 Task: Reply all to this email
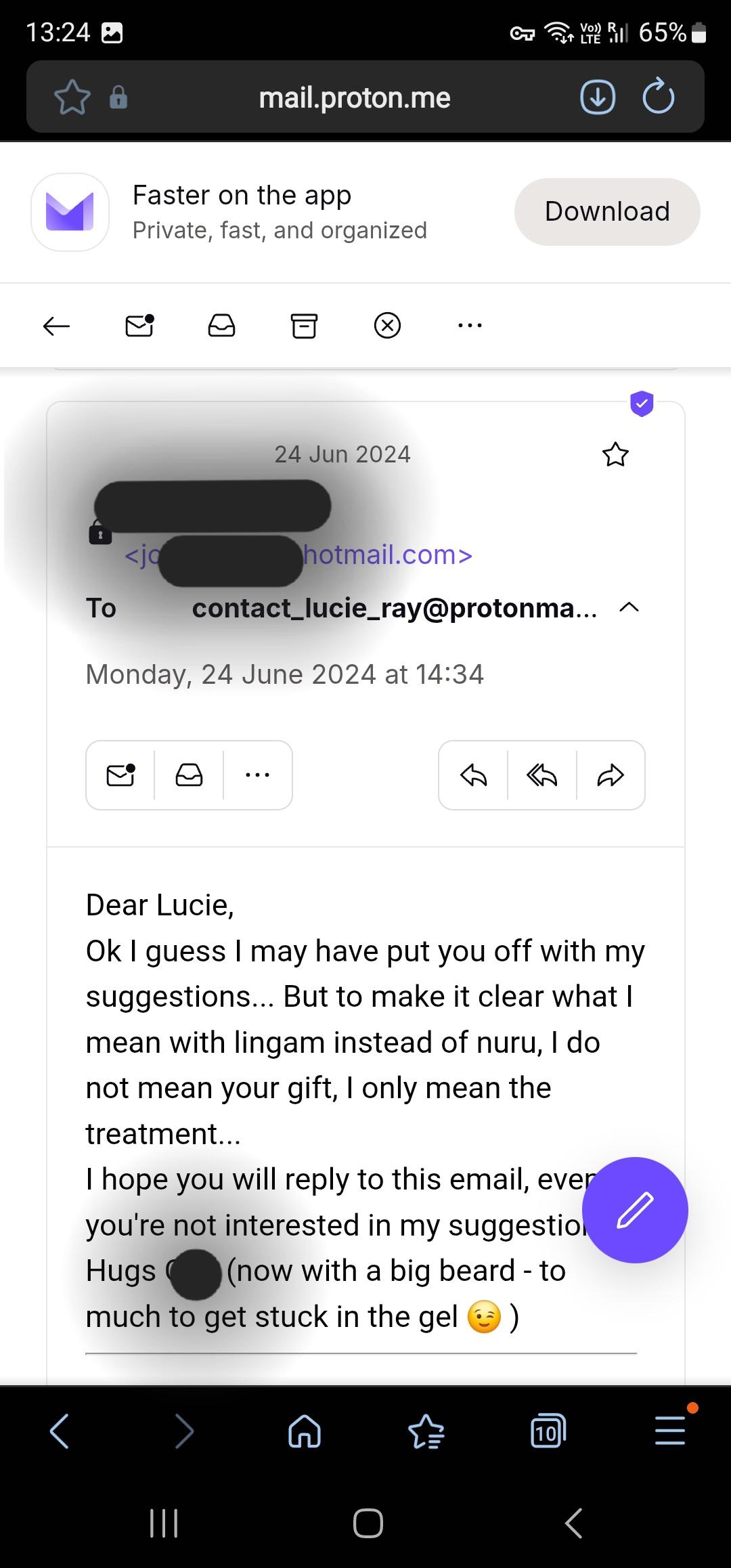(542, 775)
